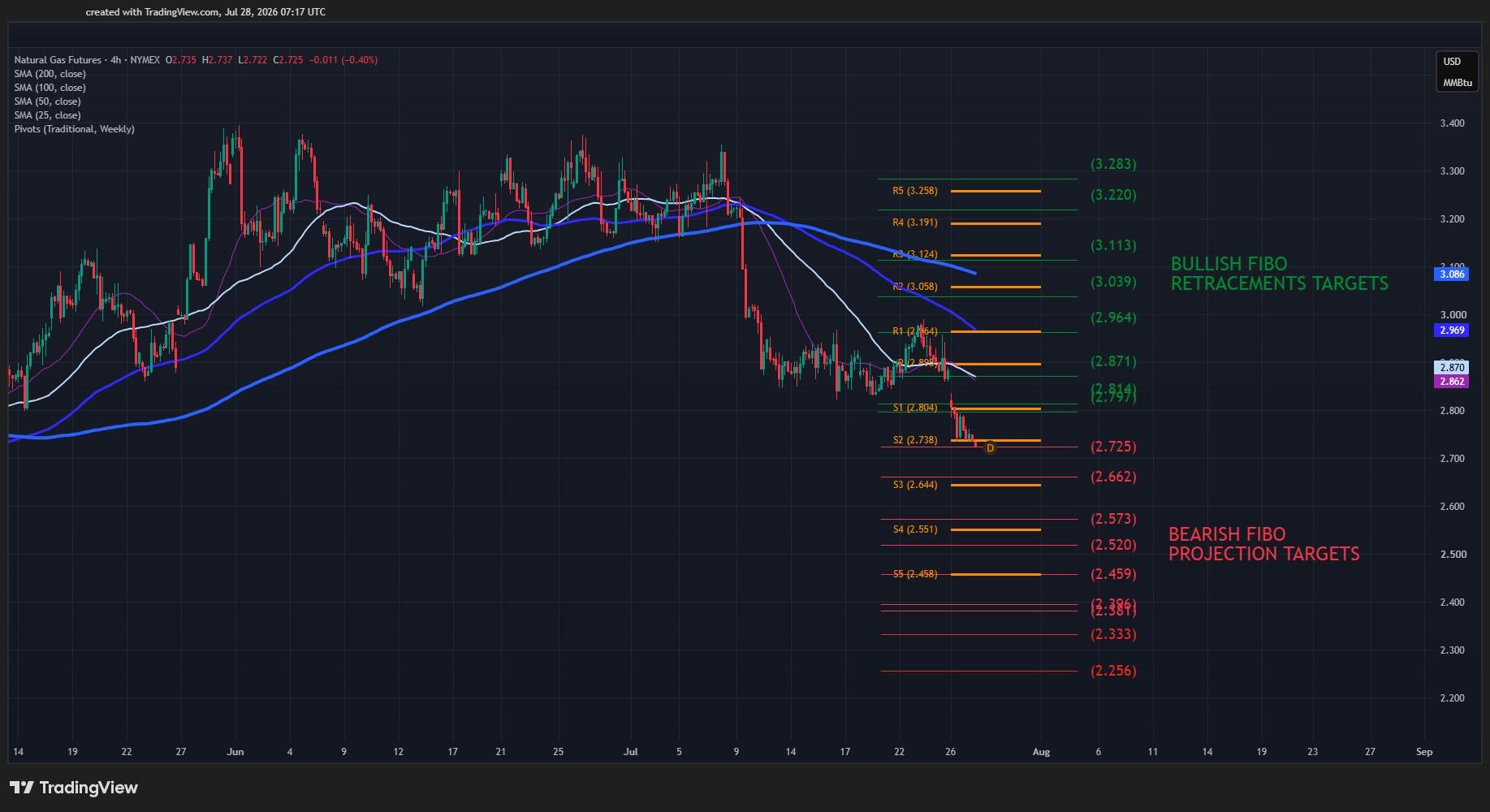Click the blue 3.086 price axis tag
The height and width of the screenshot is (812, 1490).
1452,274
